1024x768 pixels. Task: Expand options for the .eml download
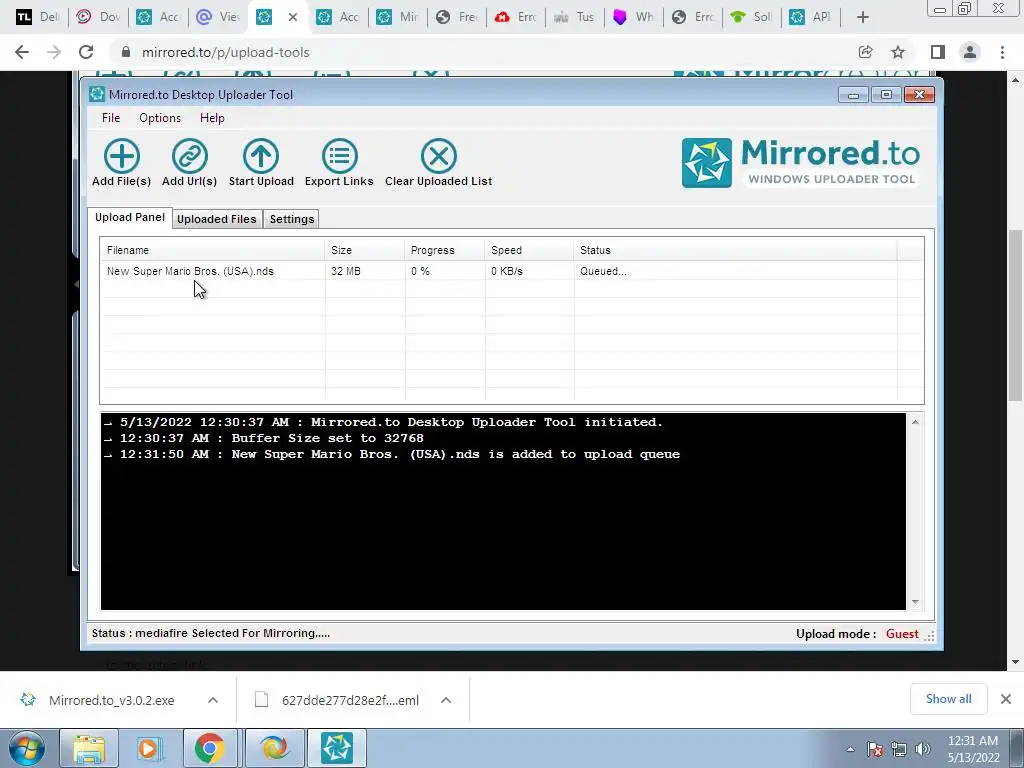click(446, 700)
